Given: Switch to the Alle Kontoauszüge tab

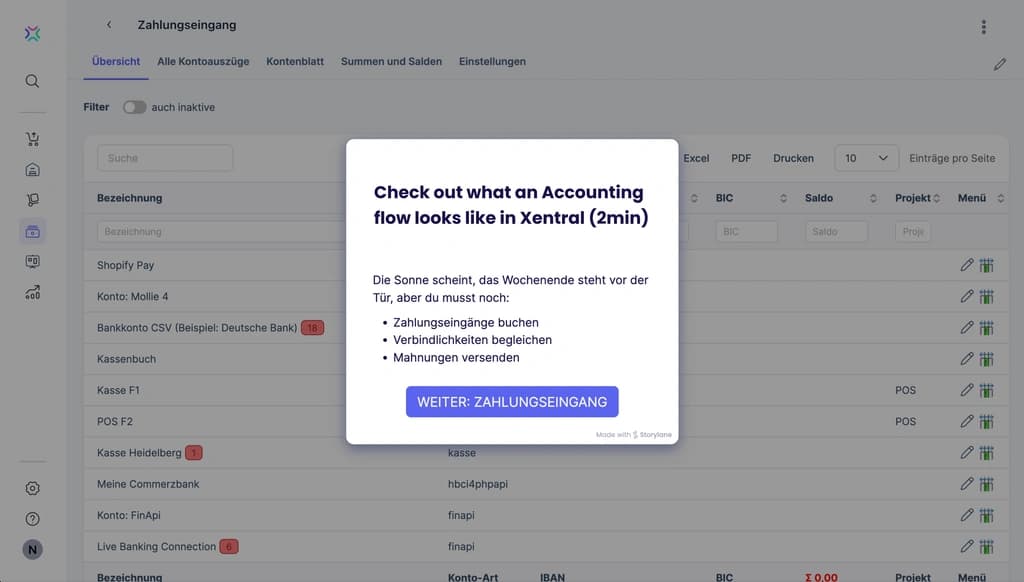Looking at the screenshot, I should point(203,61).
